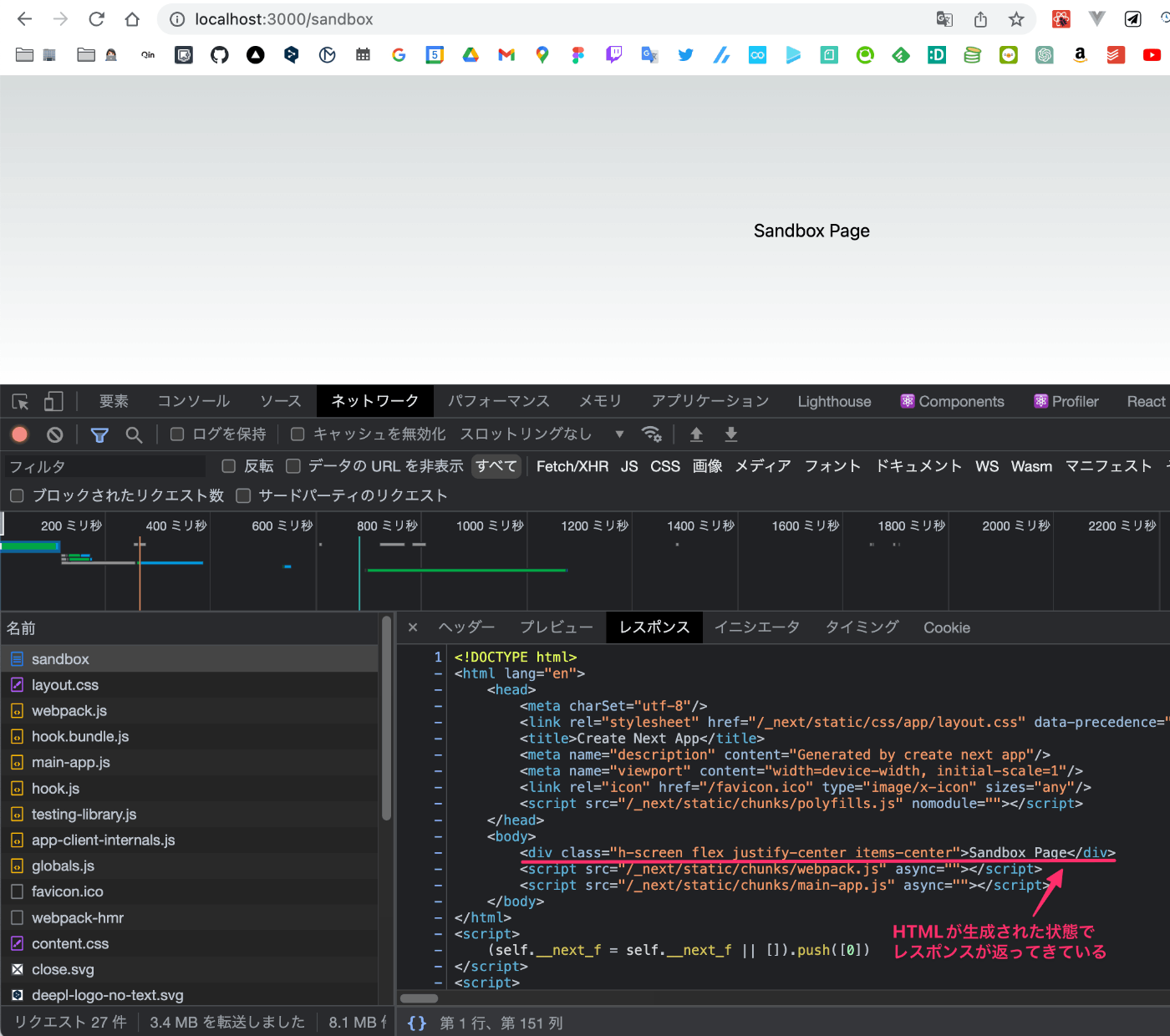Show the タイミング details tab

click(x=862, y=627)
